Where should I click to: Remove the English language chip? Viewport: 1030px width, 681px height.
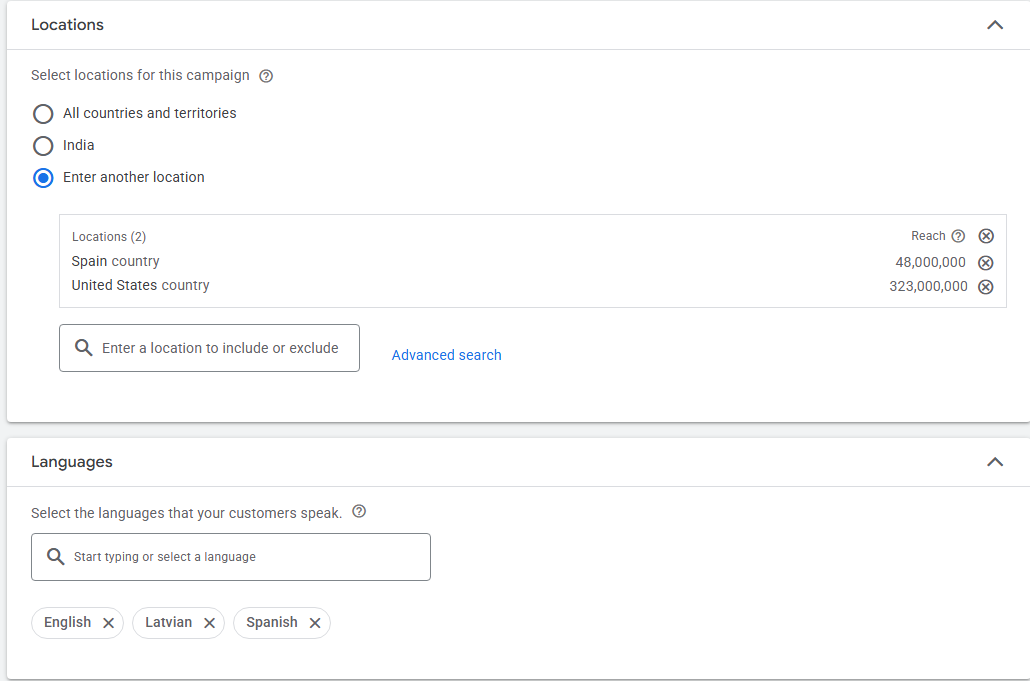[x=108, y=622]
